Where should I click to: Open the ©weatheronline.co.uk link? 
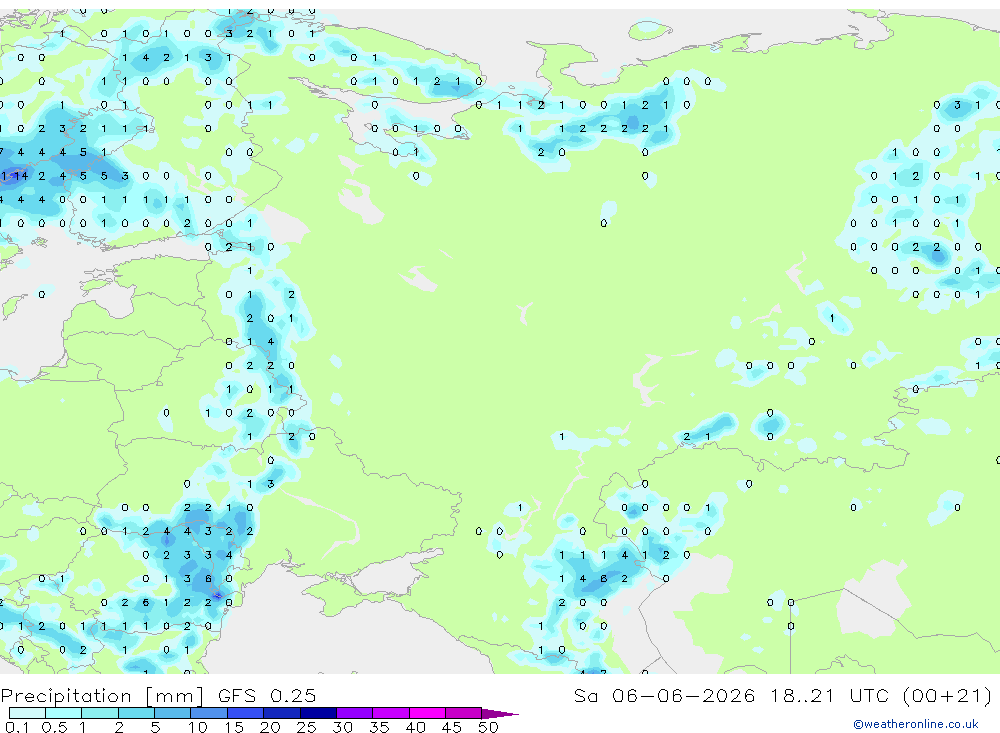click(x=915, y=724)
